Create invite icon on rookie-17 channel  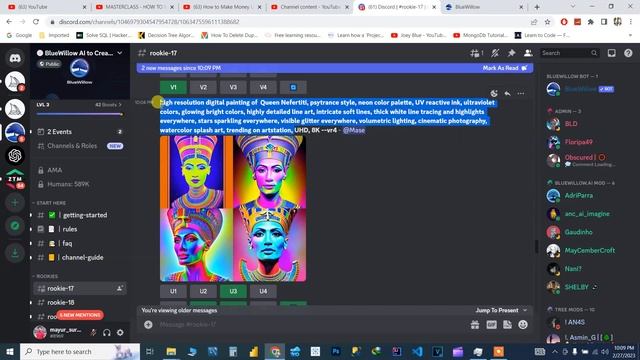point(120,288)
